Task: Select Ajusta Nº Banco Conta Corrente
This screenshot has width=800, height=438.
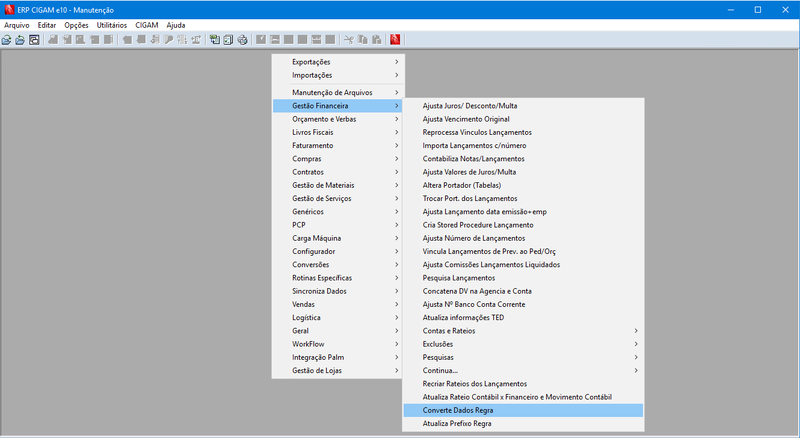Action: coord(523,305)
